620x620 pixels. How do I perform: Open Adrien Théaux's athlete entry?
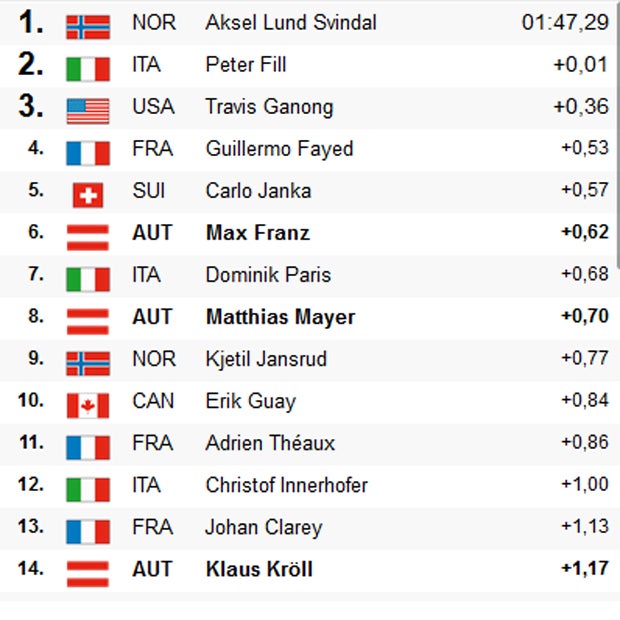click(270, 443)
